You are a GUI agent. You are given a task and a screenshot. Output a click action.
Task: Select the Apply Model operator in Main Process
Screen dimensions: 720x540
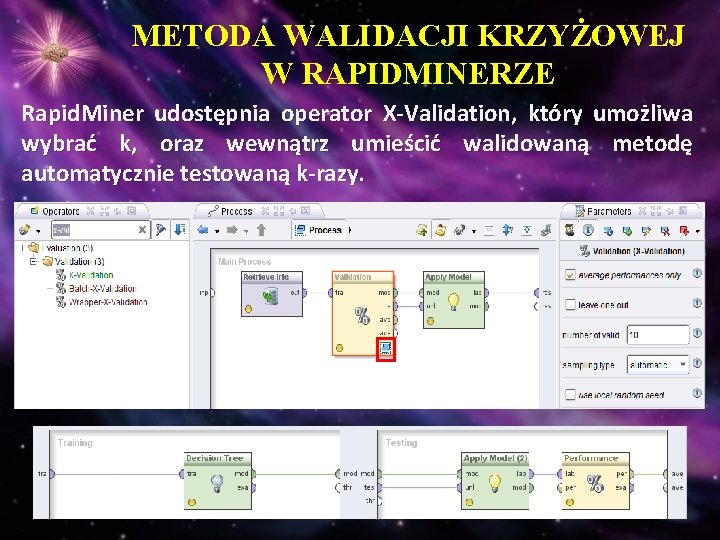pos(454,300)
